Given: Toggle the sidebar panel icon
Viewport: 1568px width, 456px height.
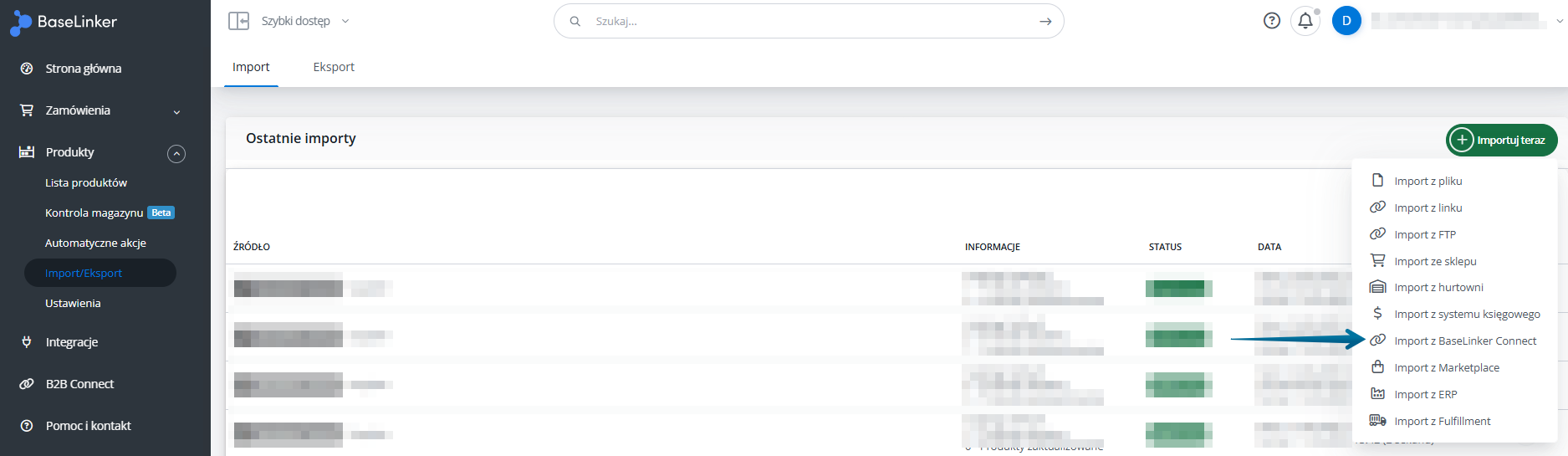Looking at the screenshot, I should (x=239, y=21).
